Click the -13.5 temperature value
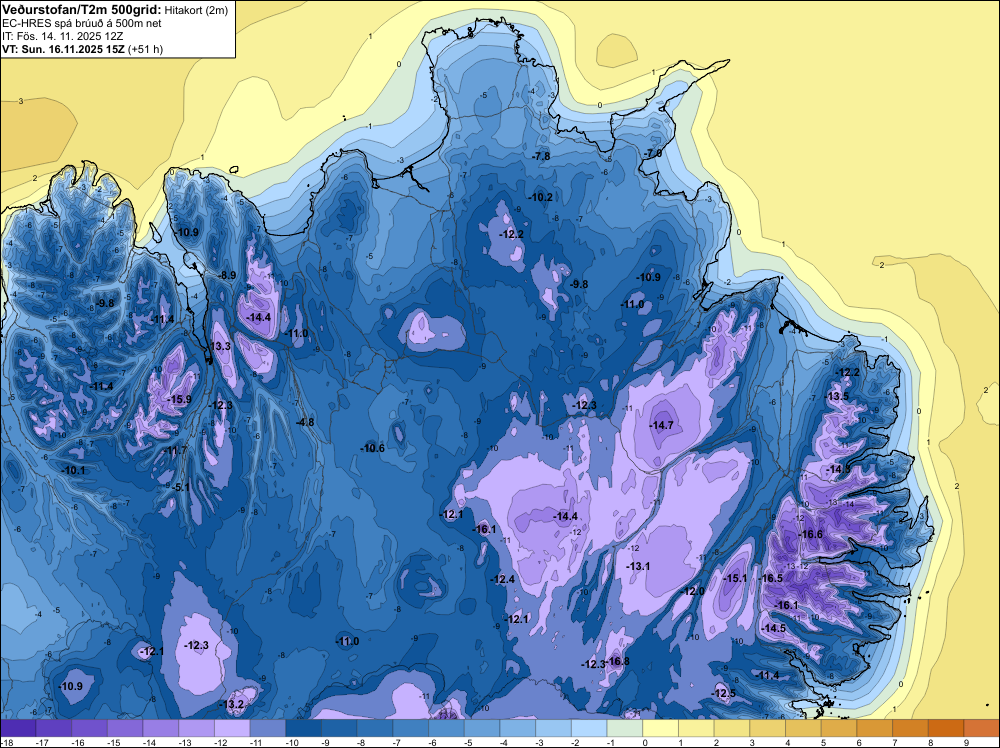The height and width of the screenshot is (748, 1000). pyautogui.click(x=837, y=396)
